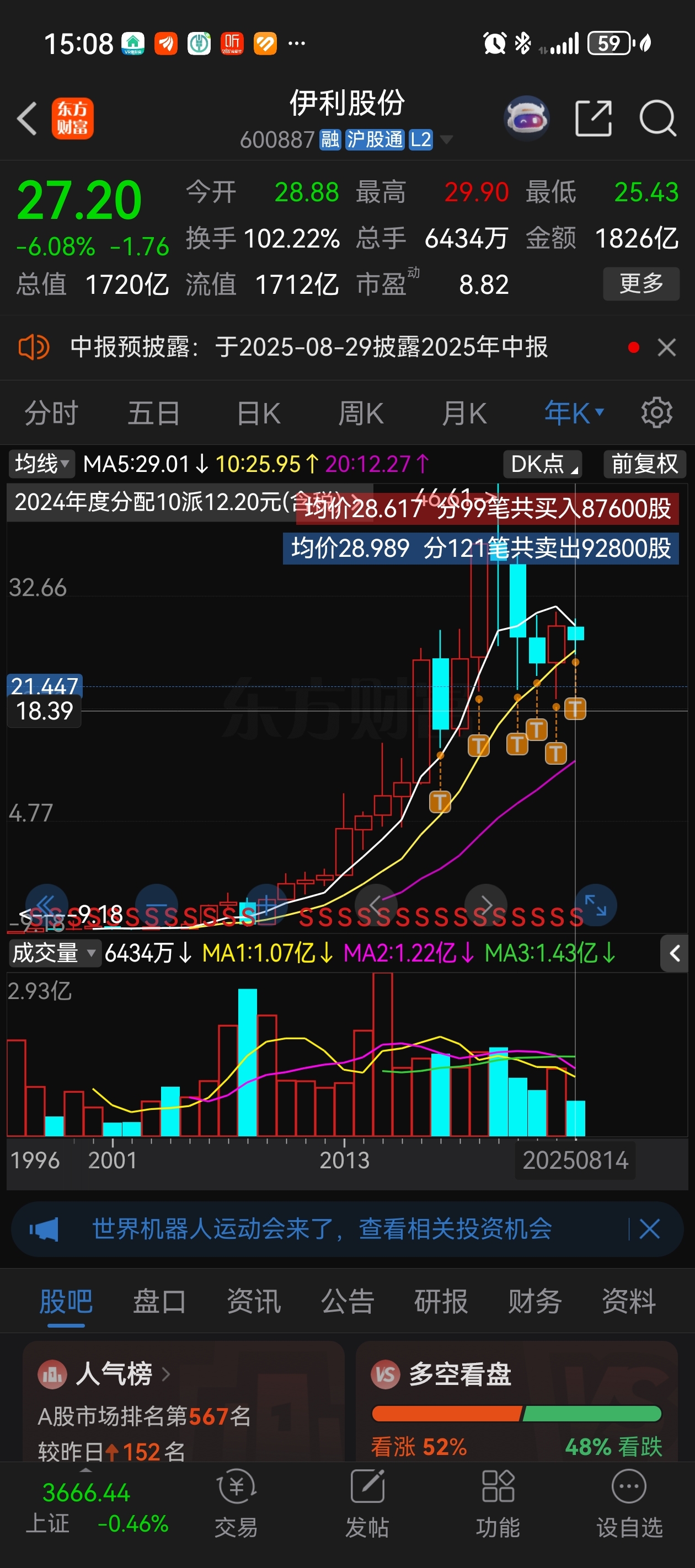Open the 均线 indicator dropdown

[41, 464]
